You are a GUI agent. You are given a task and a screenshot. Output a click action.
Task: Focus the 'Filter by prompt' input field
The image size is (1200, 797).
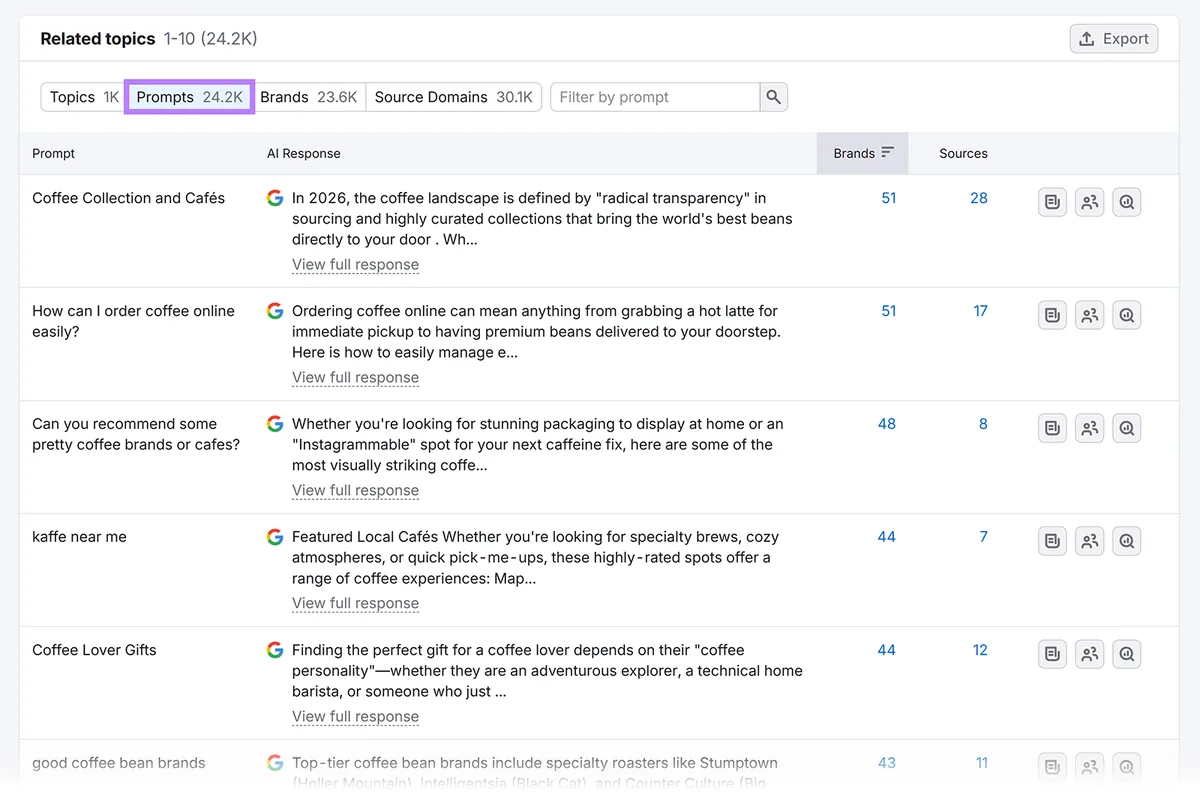(x=655, y=97)
